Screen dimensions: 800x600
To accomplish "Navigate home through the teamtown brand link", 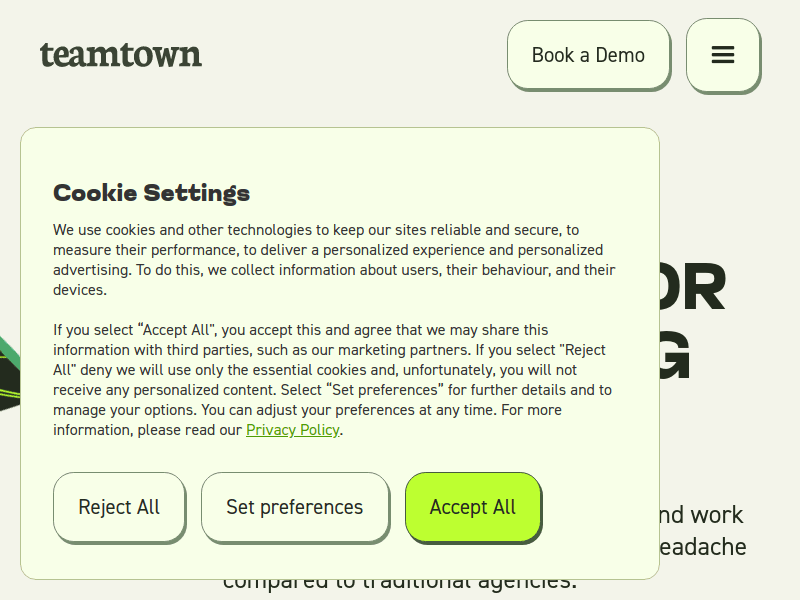I will (120, 56).
